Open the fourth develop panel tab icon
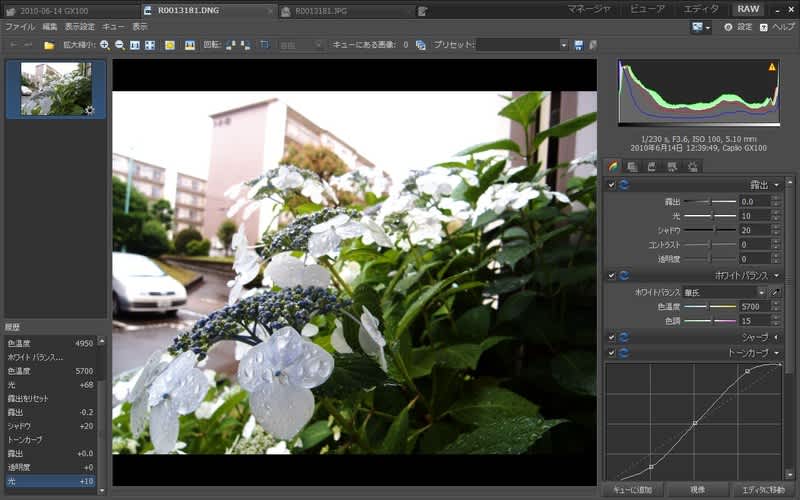The image size is (800, 500). [672, 166]
